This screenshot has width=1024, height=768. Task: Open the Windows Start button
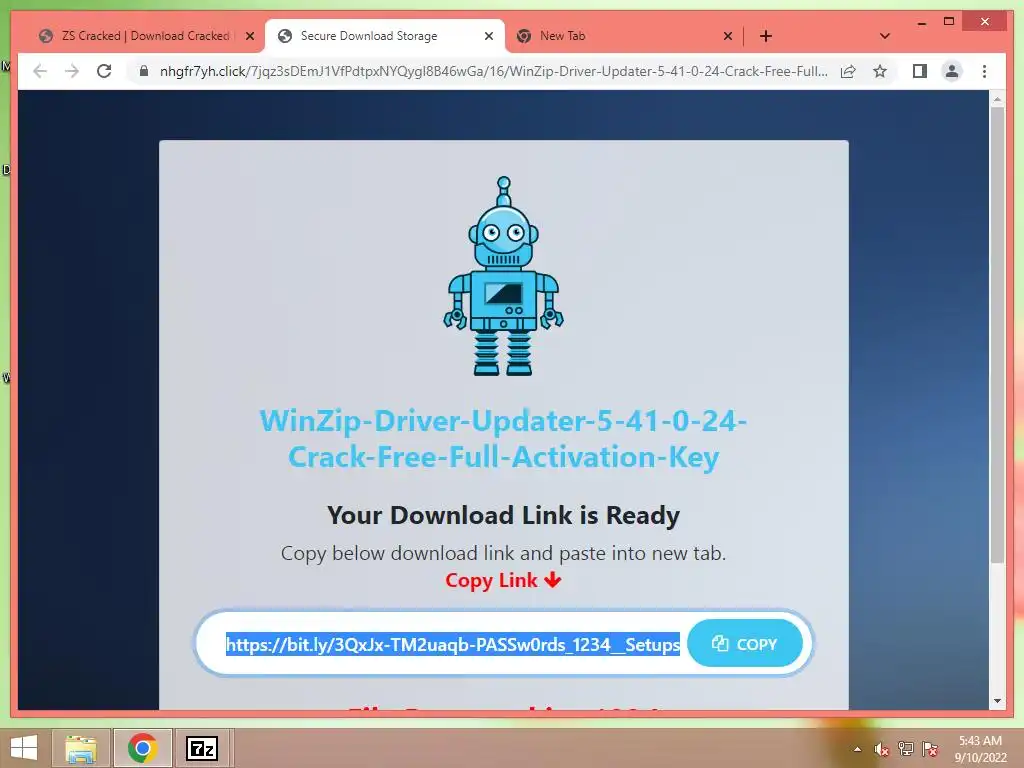click(24, 748)
